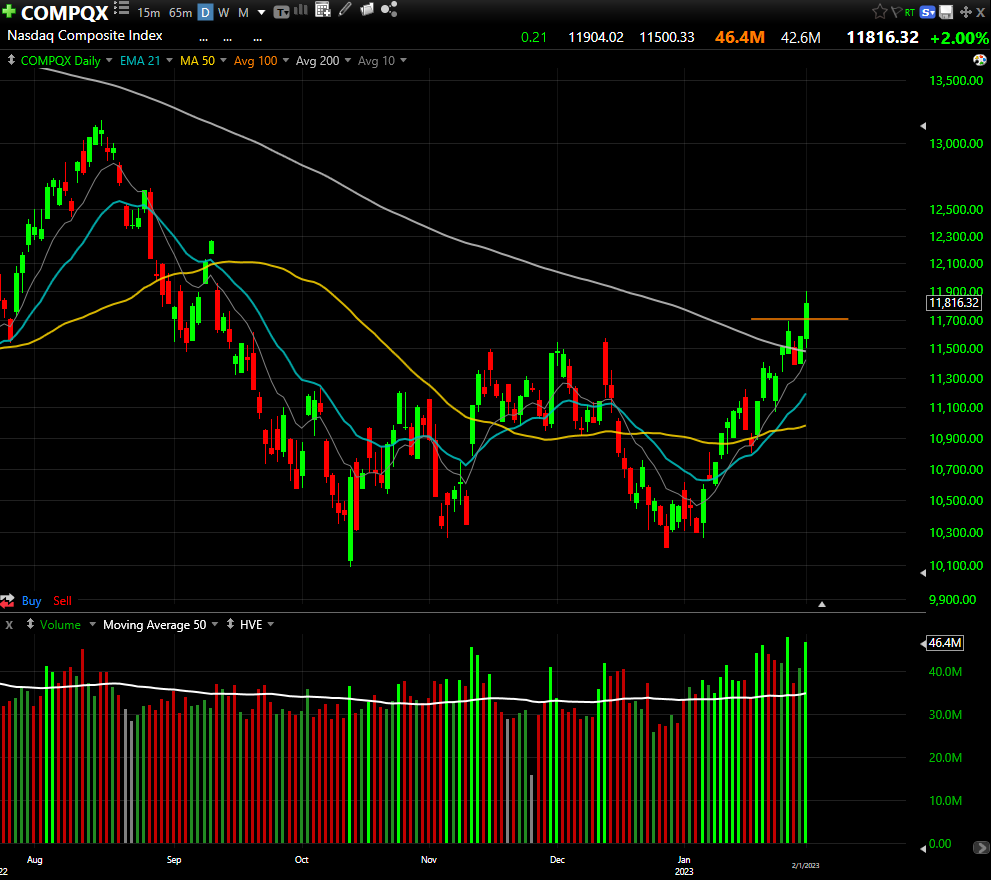Click the Sell button
Screen dimensions: 991x880
(62, 601)
